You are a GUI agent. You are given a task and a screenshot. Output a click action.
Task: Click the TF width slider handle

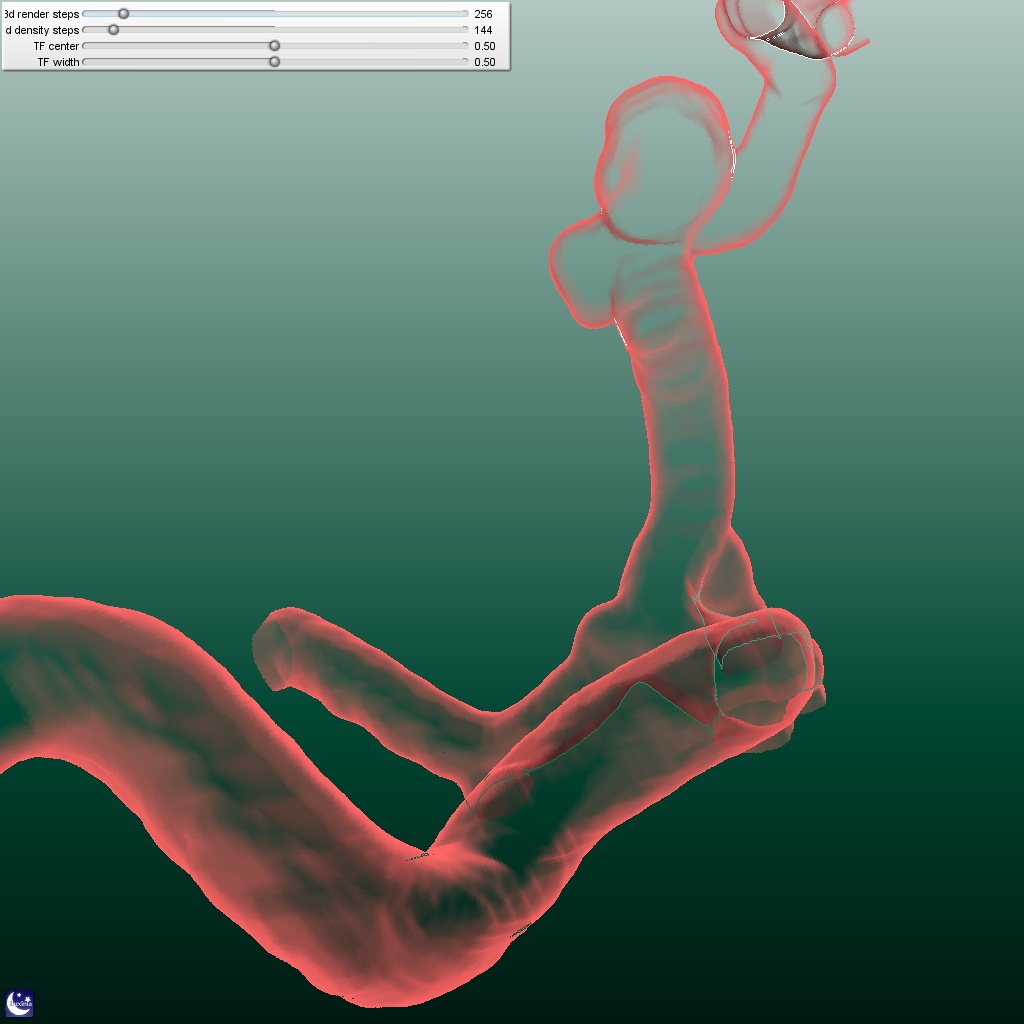tap(275, 62)
